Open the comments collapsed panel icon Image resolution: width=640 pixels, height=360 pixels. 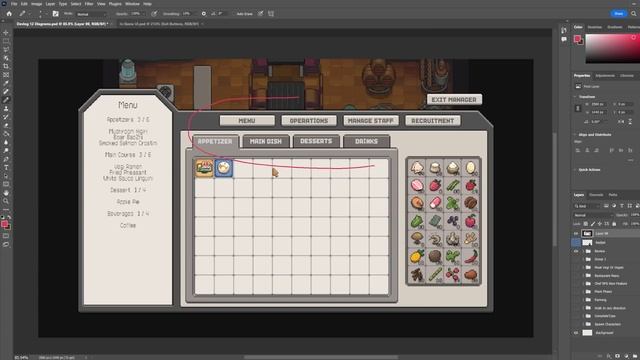pyautogui.click(x=564, y=39)
